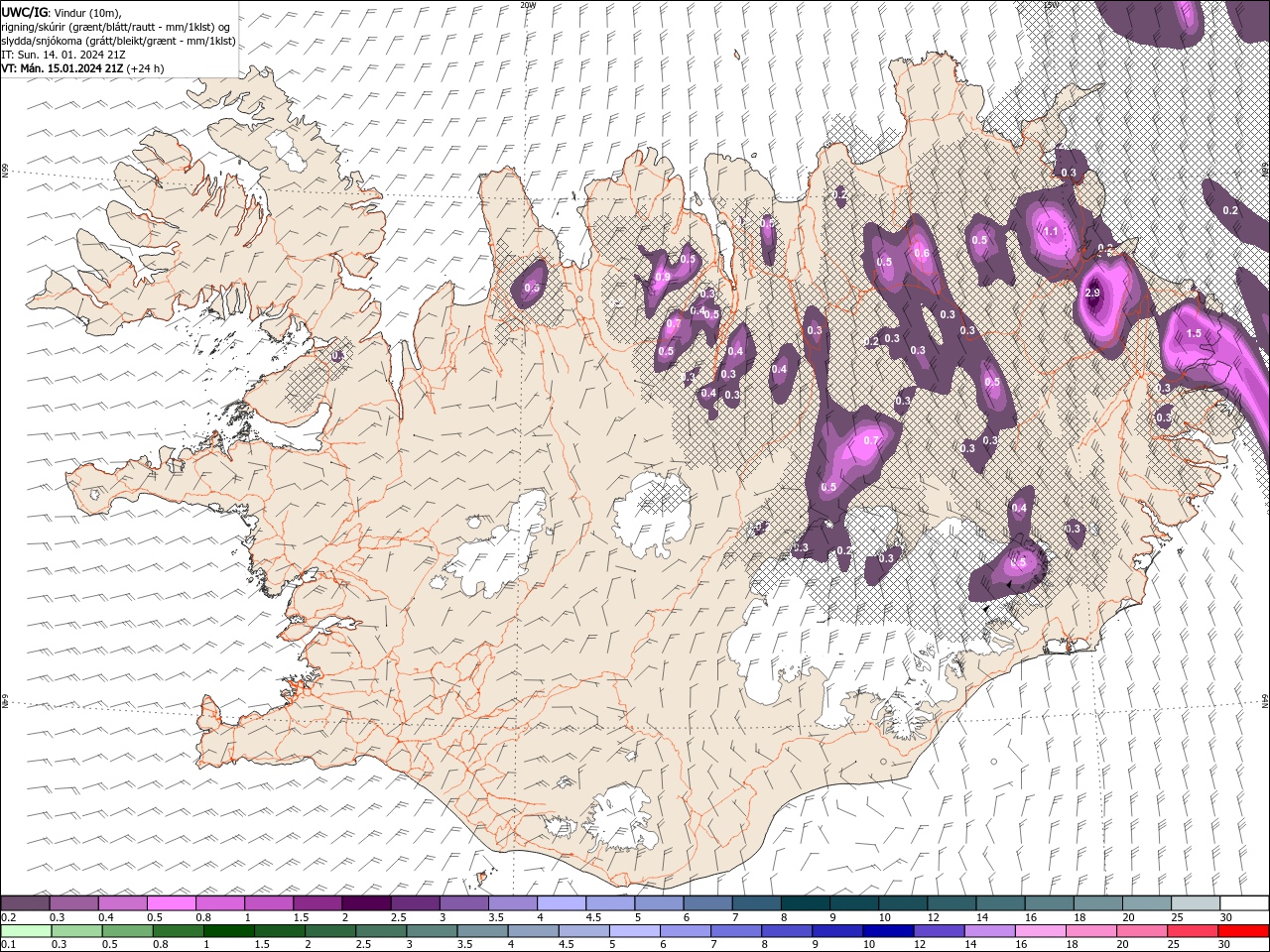
Task: Pick the dark green swatch labeled 1 in lower legend row
Action: tap(229, 930)
